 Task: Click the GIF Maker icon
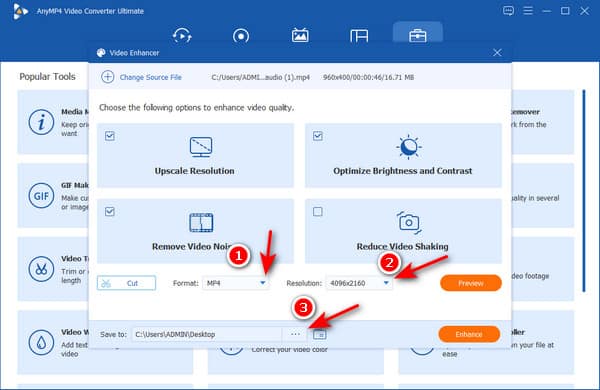tap(41, 196)
